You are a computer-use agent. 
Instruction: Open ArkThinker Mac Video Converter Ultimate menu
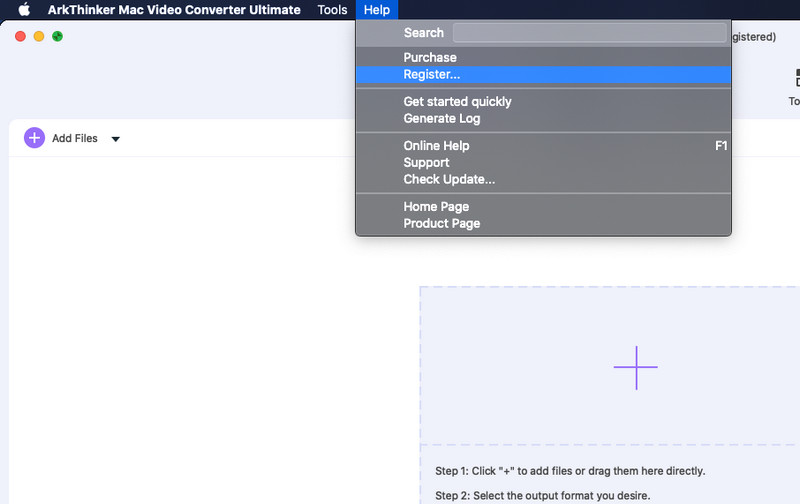(x=174, y=10)
